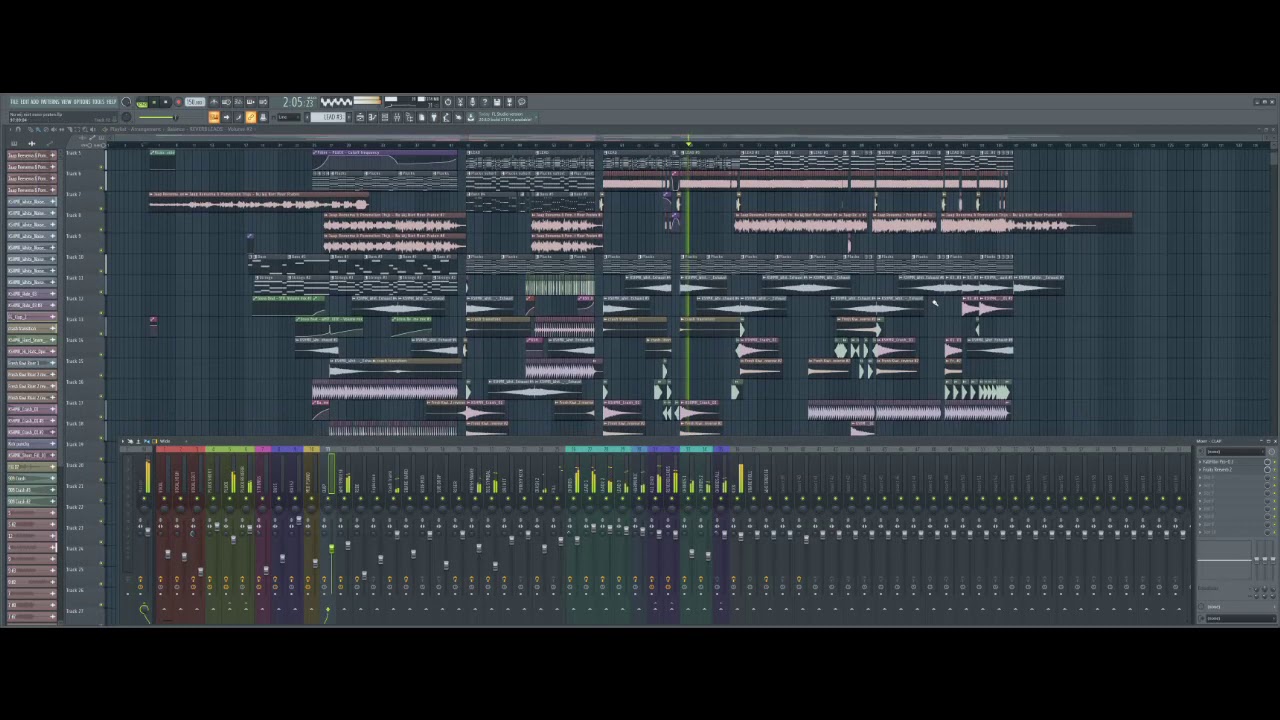The height and width of the screenshot is (720, 1280).
Task: Click the speech bubble icon in top toolbar
Action: [x=521, y=102]
